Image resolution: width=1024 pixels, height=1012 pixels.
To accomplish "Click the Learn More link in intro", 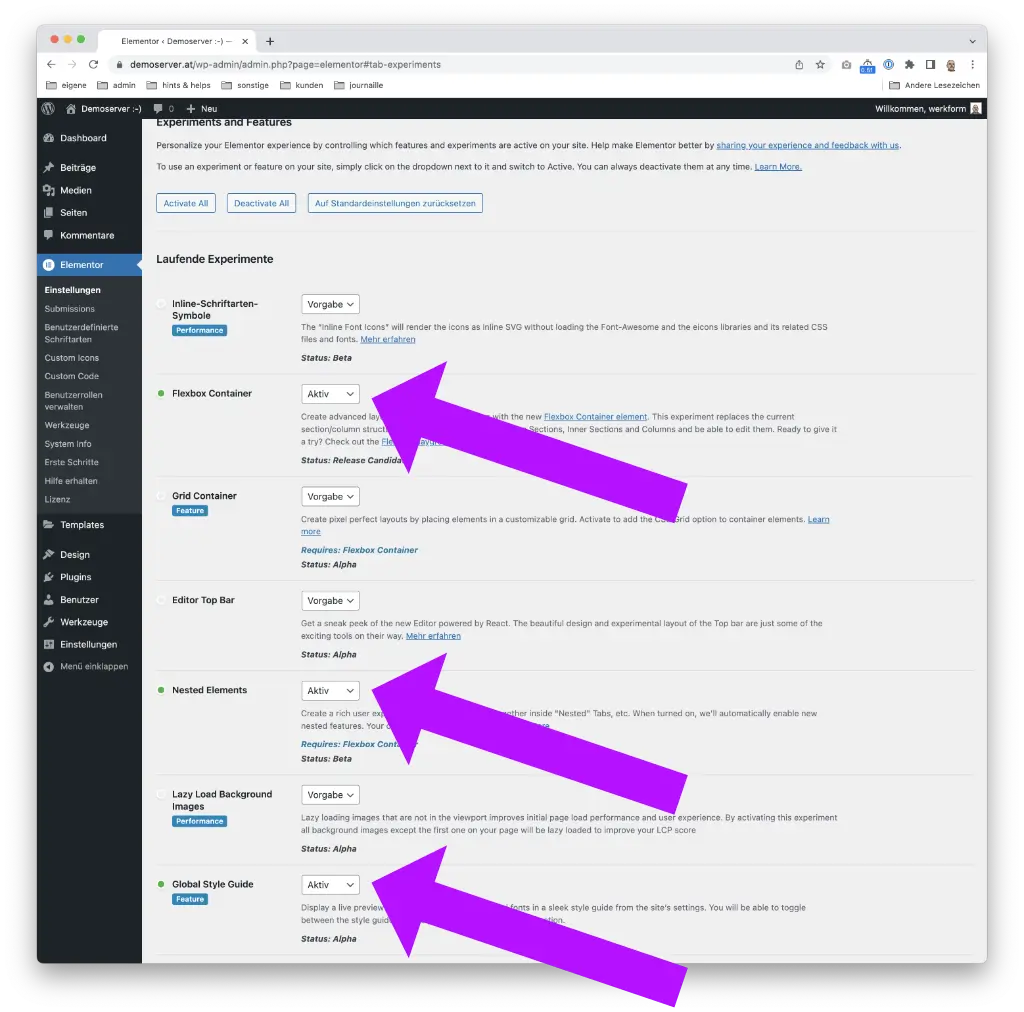I will coord(778,166).
